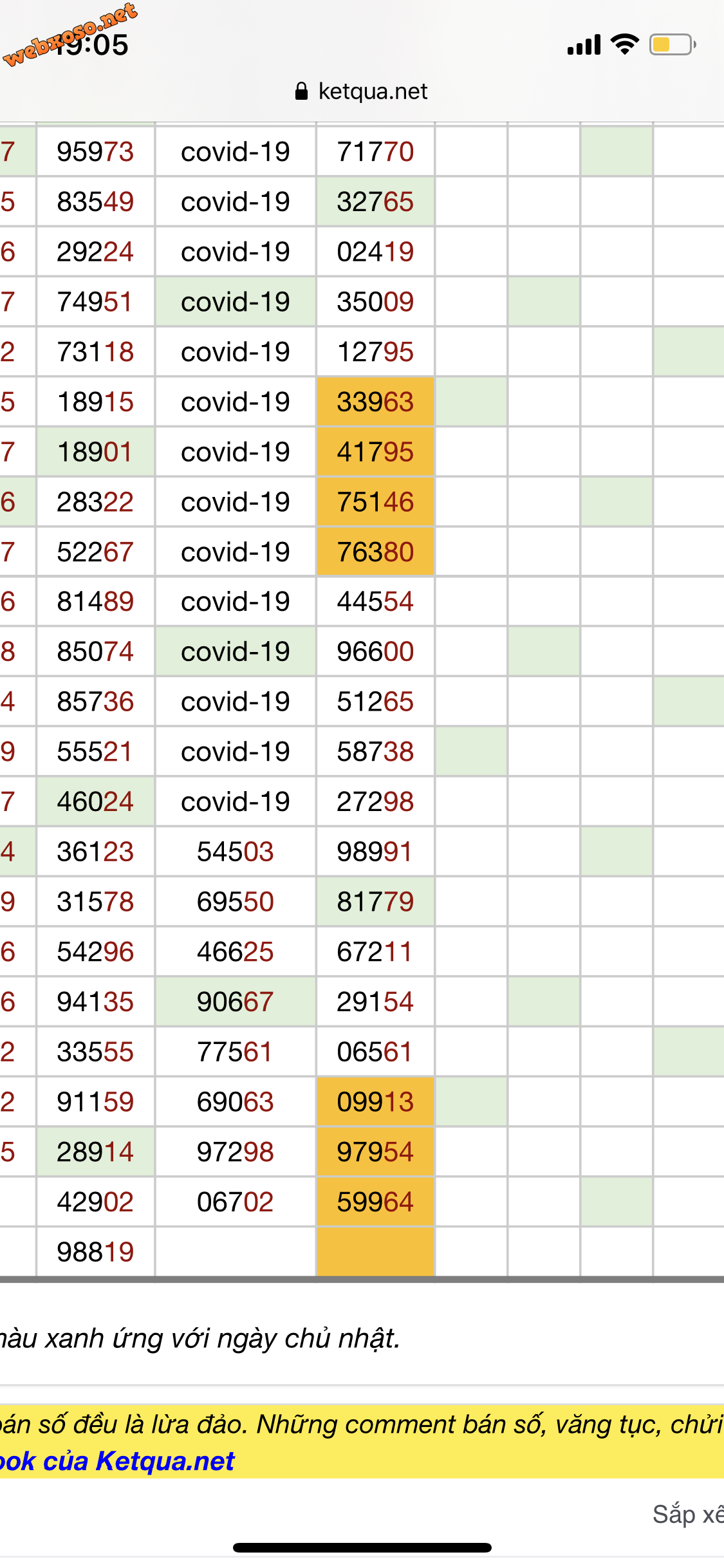This screenshot has width=724, height=1568.
Task: Tap the Sắp xếp text at bottom right
Action: coord(688,1514)
